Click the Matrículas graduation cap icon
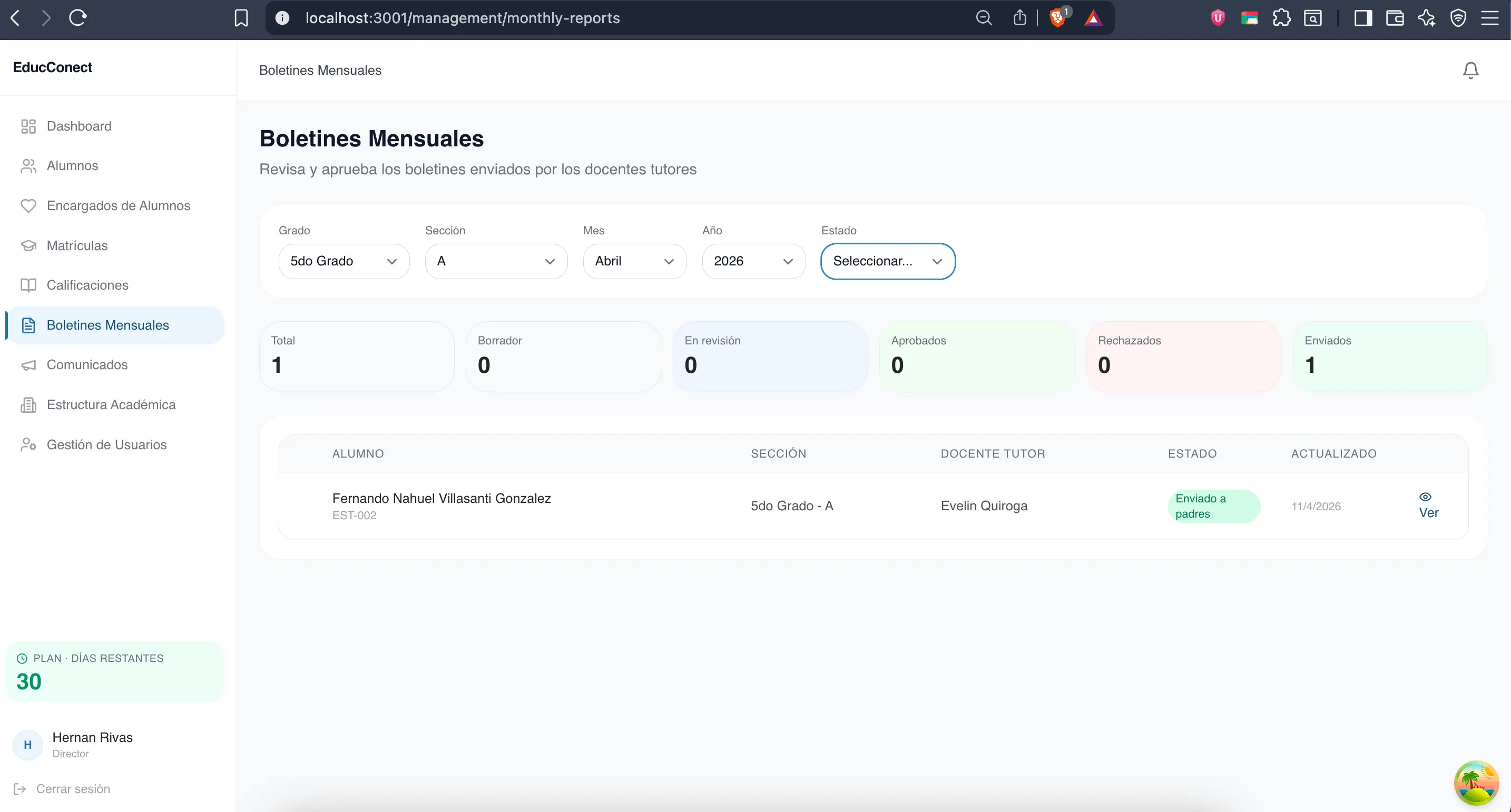 pos(28,245)
